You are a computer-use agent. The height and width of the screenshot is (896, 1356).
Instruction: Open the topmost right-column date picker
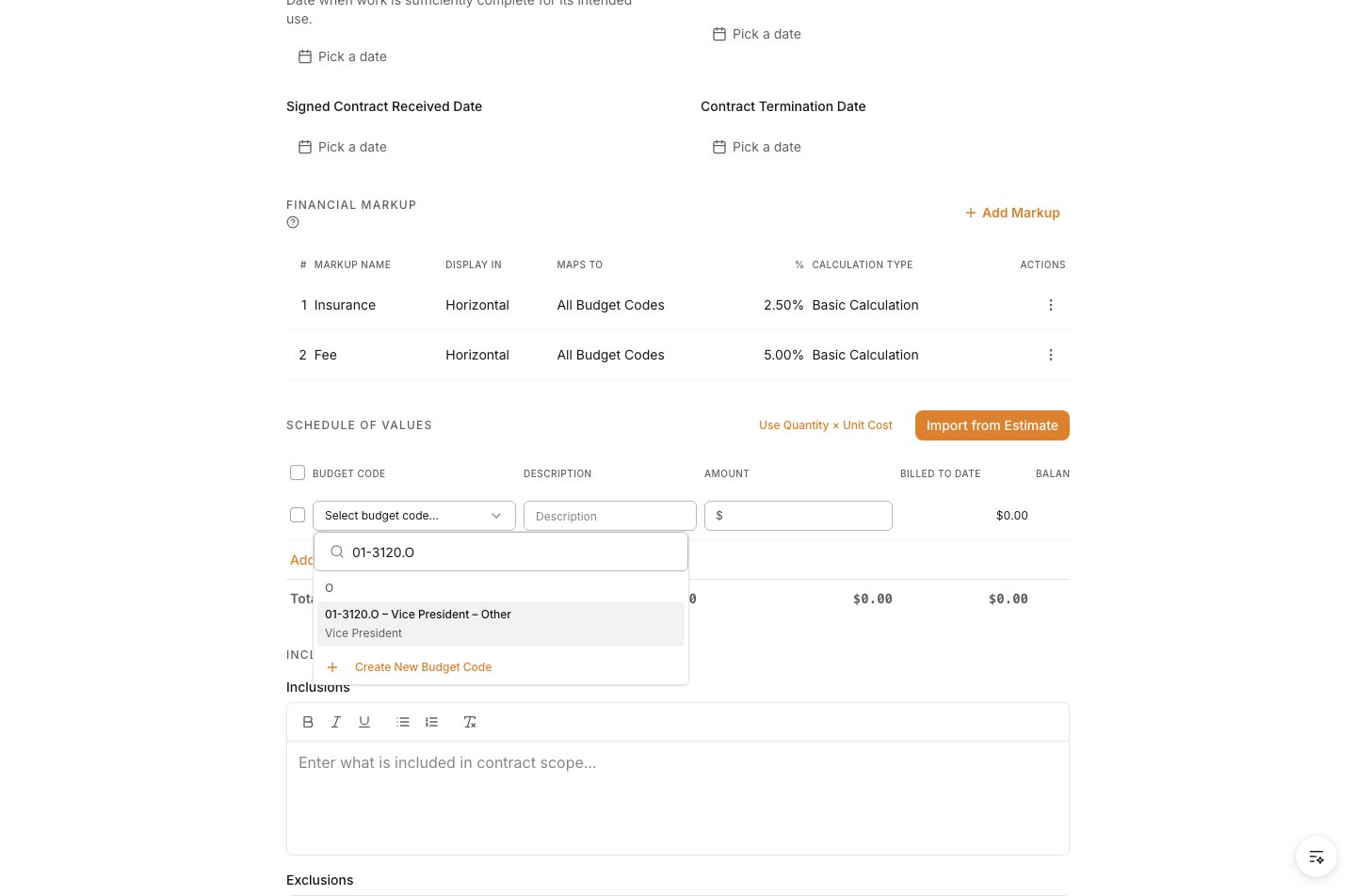point(757,34)
